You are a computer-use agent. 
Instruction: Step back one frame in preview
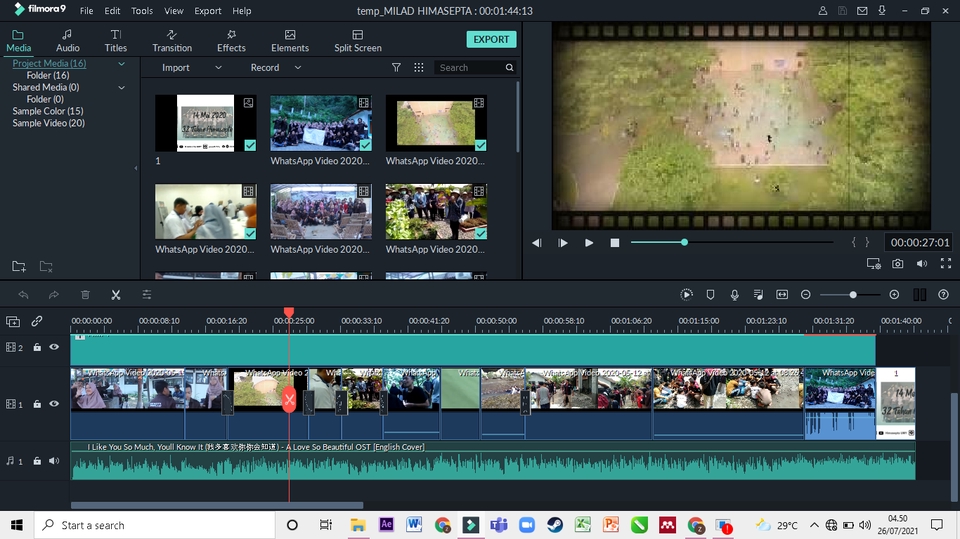click(x=536, y=243)
